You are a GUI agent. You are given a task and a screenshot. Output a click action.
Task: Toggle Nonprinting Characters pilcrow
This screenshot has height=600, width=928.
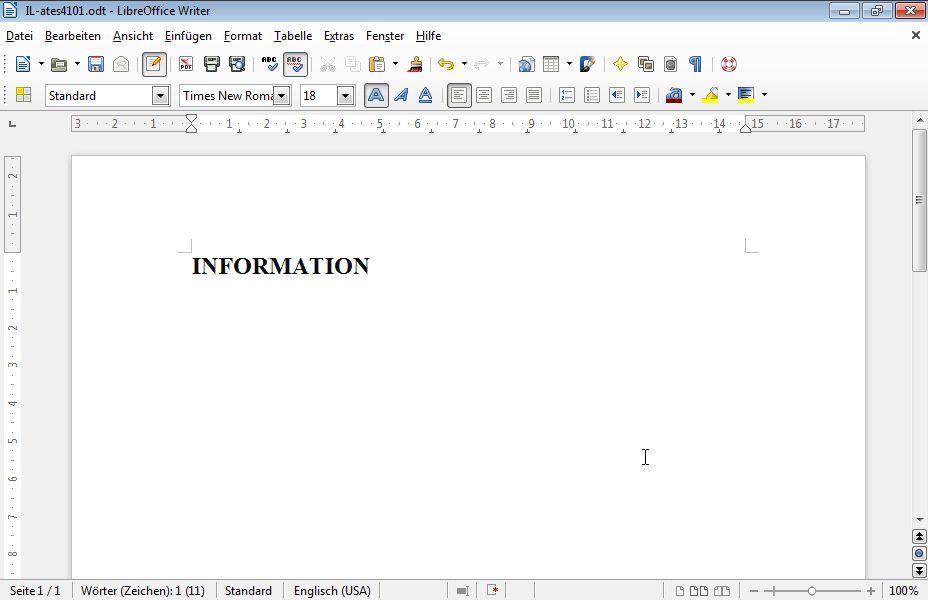(695, 64)
